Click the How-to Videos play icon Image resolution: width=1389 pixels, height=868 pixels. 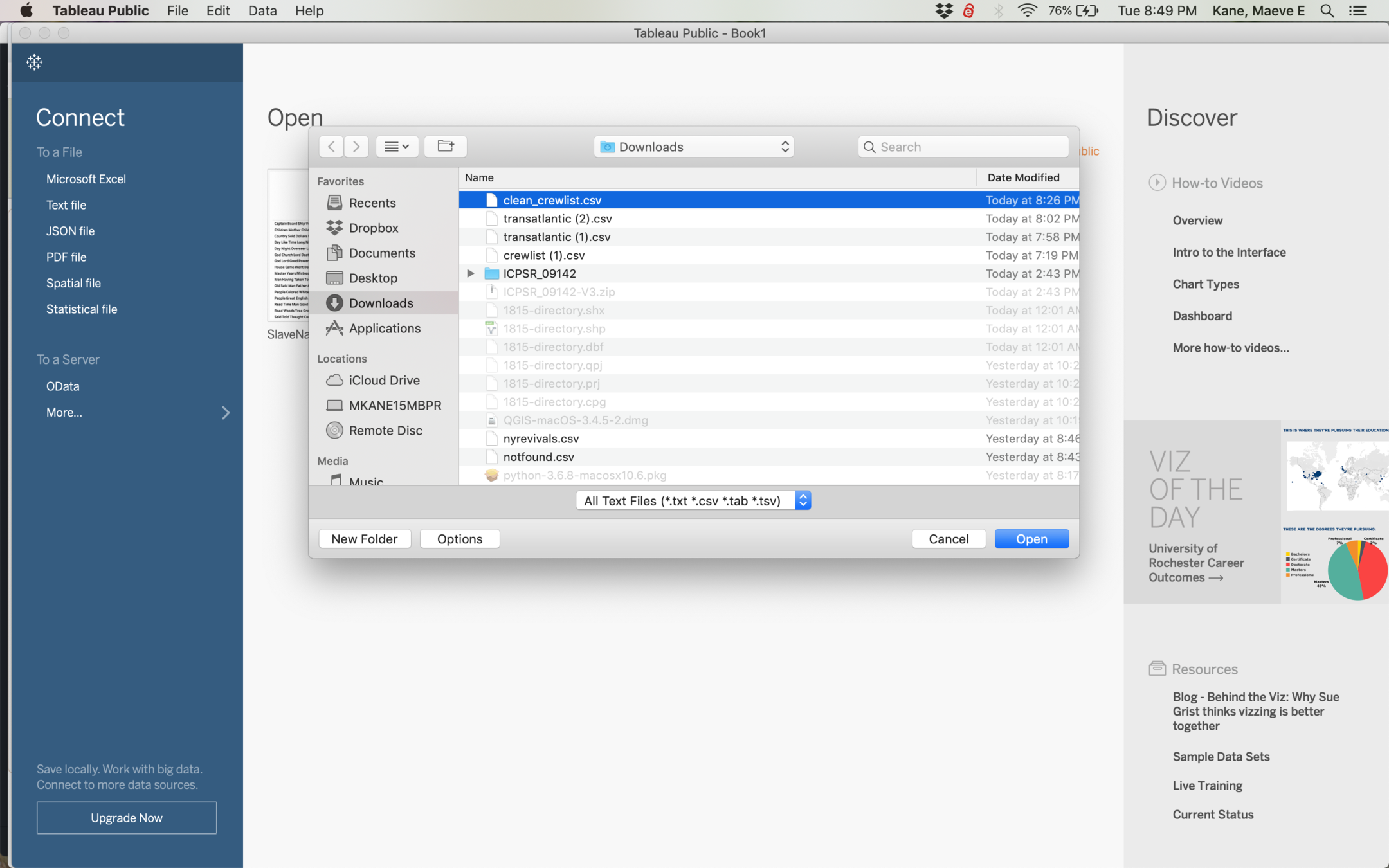[x=1157, y=183]
